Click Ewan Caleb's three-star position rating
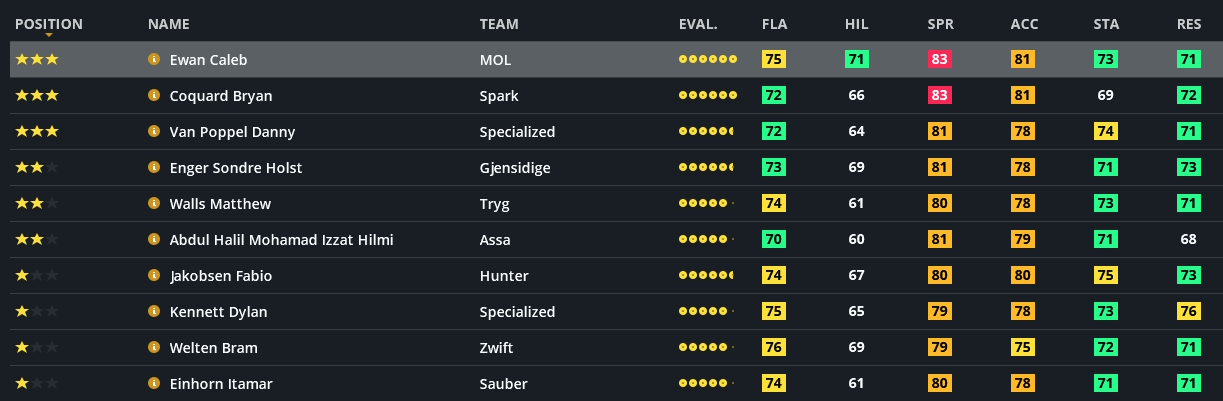 (37, 60)
